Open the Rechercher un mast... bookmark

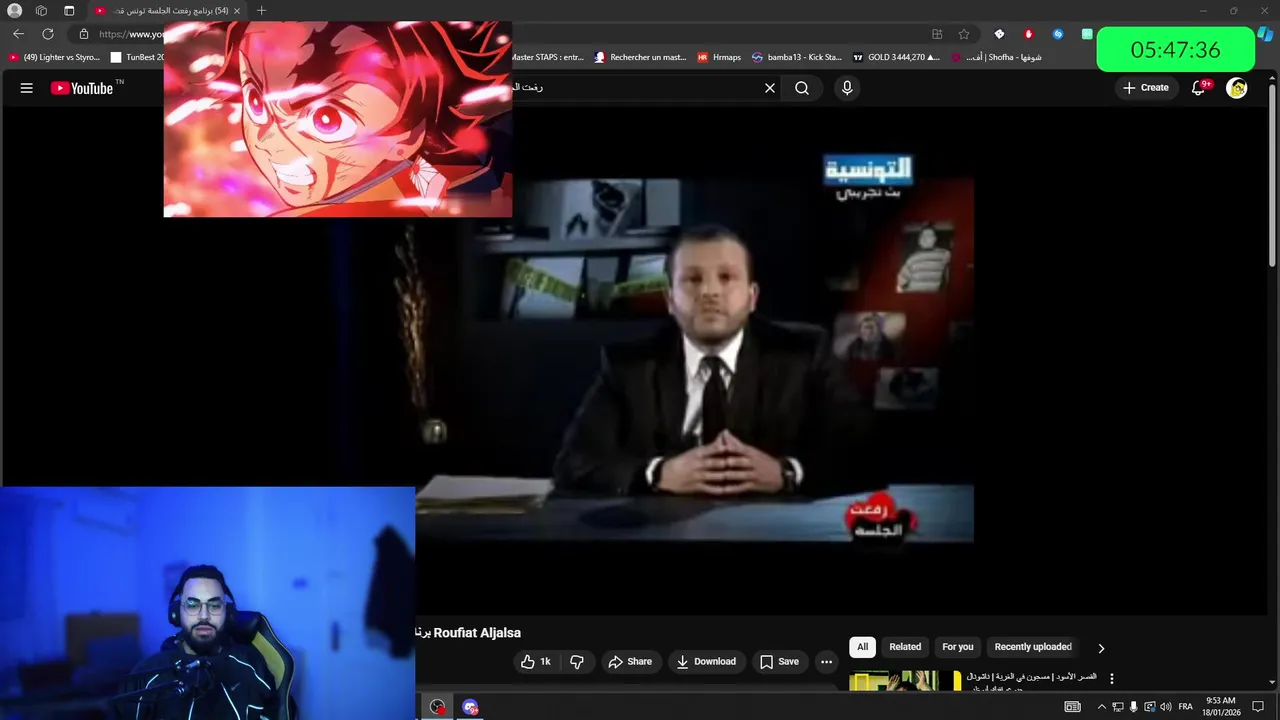point(640,57)
